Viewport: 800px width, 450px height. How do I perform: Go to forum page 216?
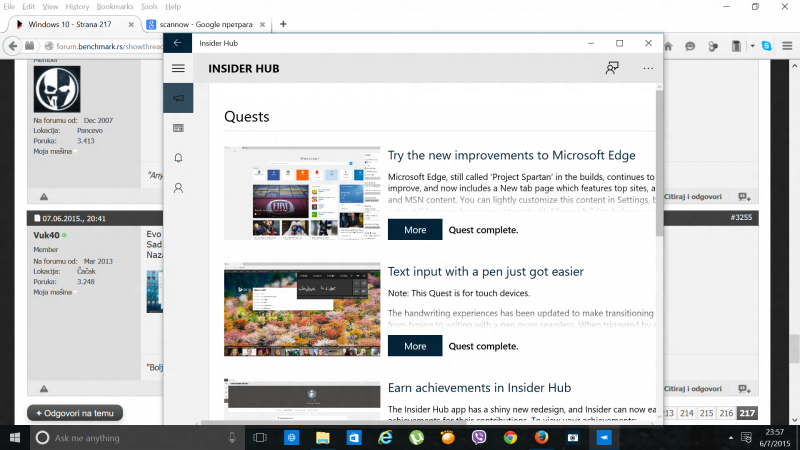click(x=727, y=413)
